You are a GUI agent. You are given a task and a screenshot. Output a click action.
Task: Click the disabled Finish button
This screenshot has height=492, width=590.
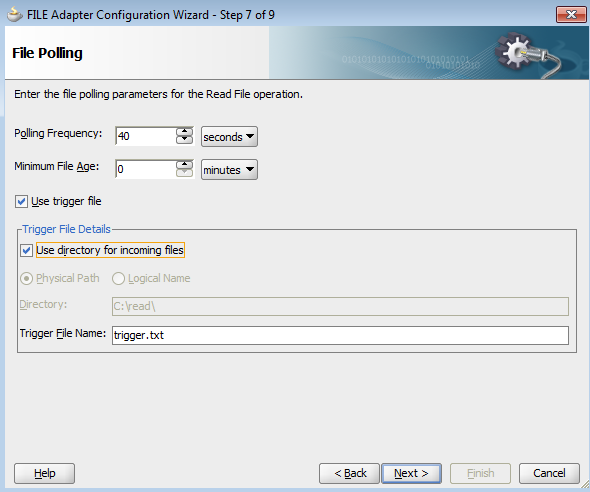[480, 473]
